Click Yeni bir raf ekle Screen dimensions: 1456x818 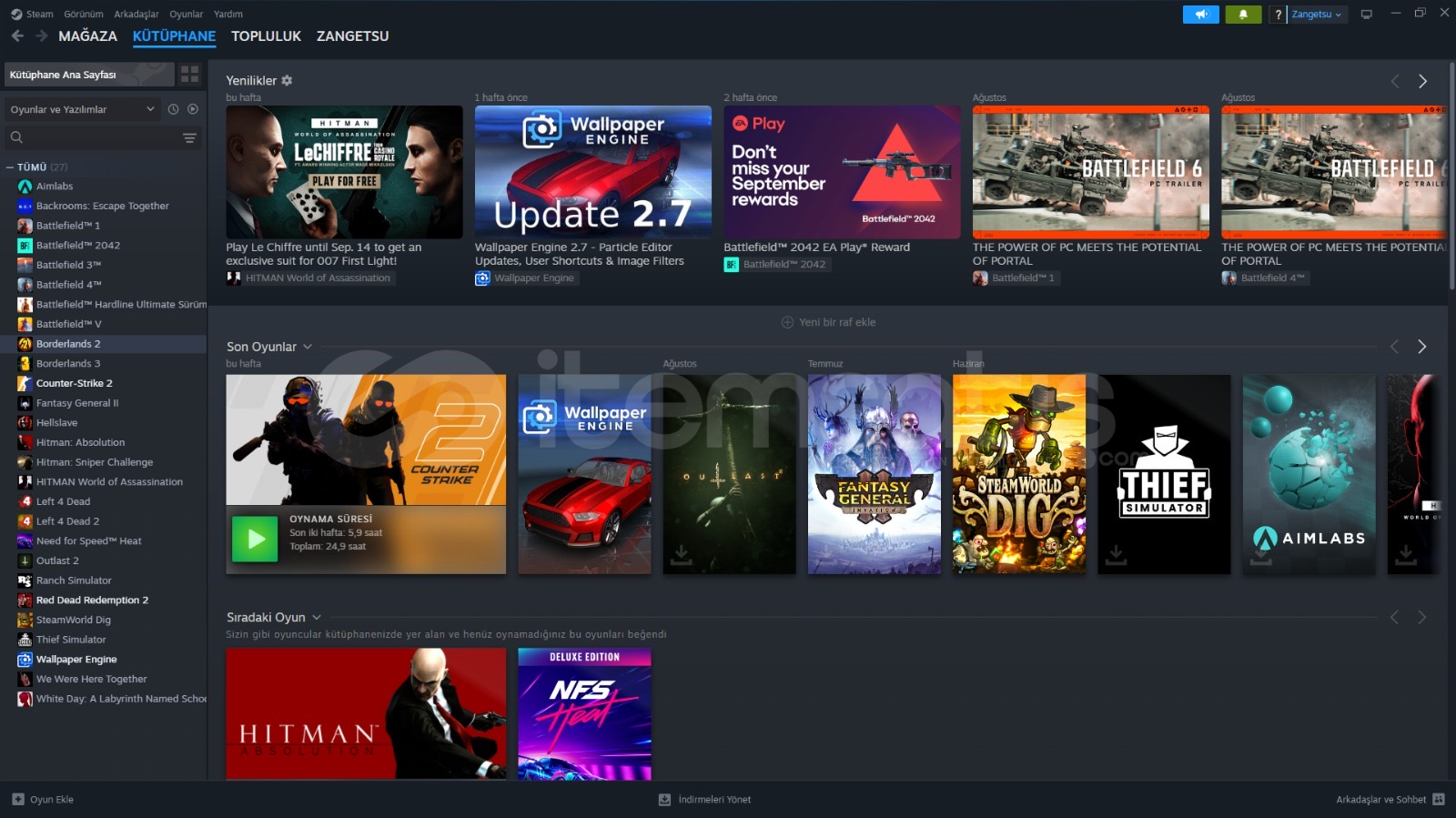829,322
